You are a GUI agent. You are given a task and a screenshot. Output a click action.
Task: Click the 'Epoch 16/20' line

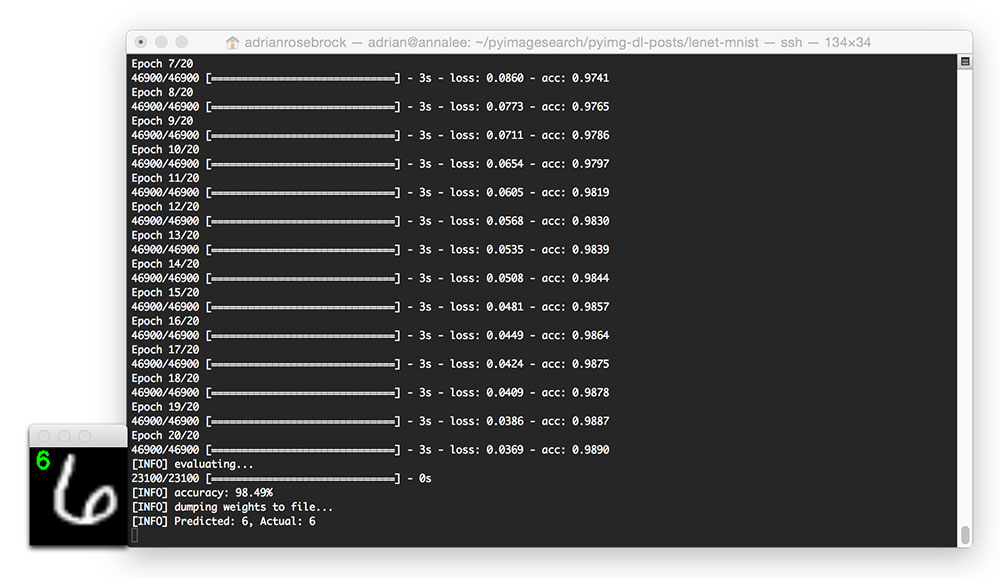(165, 321)
